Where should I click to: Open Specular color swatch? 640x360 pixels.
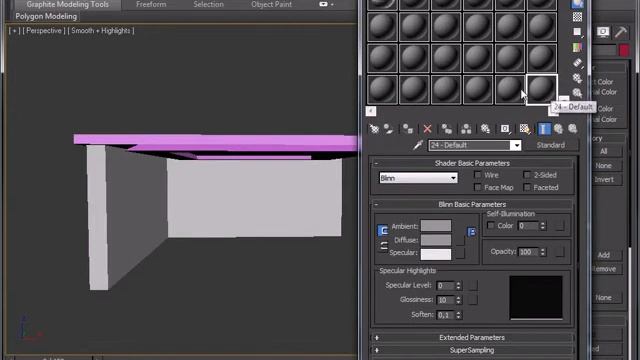click(x=436, y=254)
